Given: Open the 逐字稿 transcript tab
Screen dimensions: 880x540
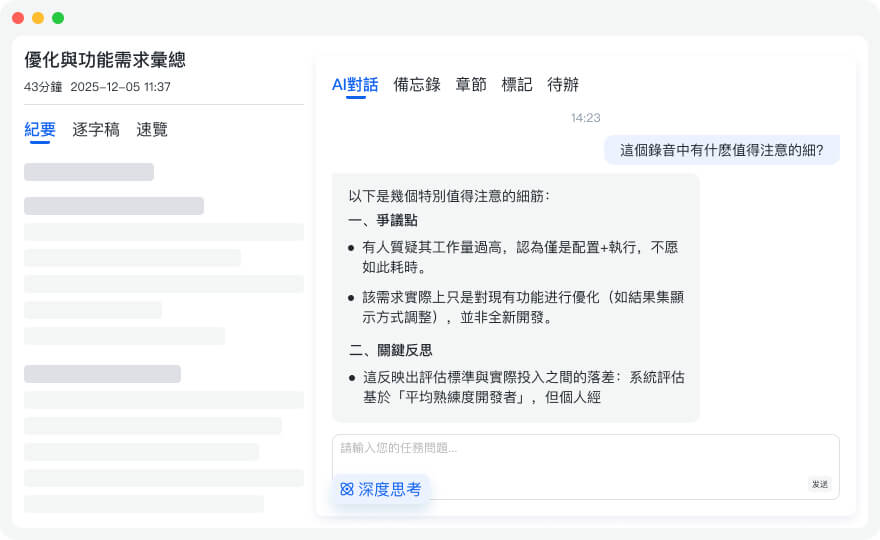Looking at the screenshot, I should pos(96,129).
